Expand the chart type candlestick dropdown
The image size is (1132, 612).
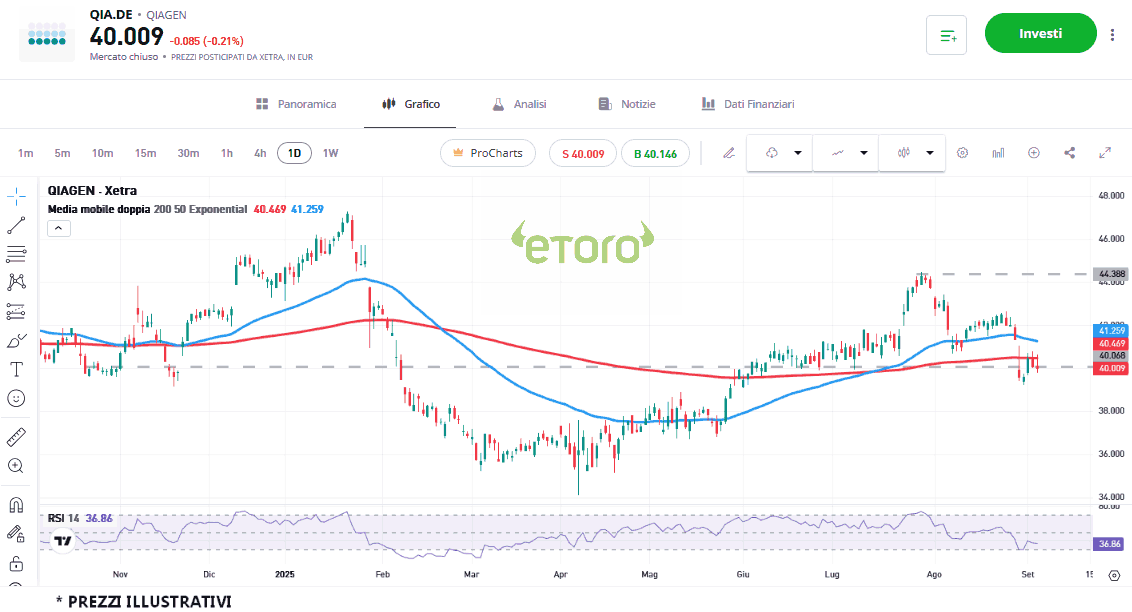coord(930,153)
